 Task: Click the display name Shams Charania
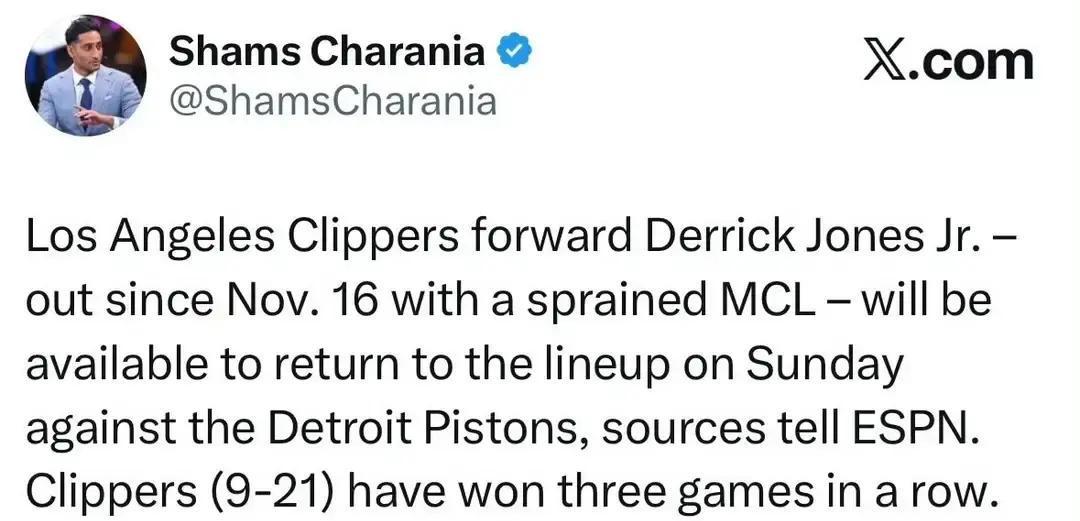[x=327, y=53]
